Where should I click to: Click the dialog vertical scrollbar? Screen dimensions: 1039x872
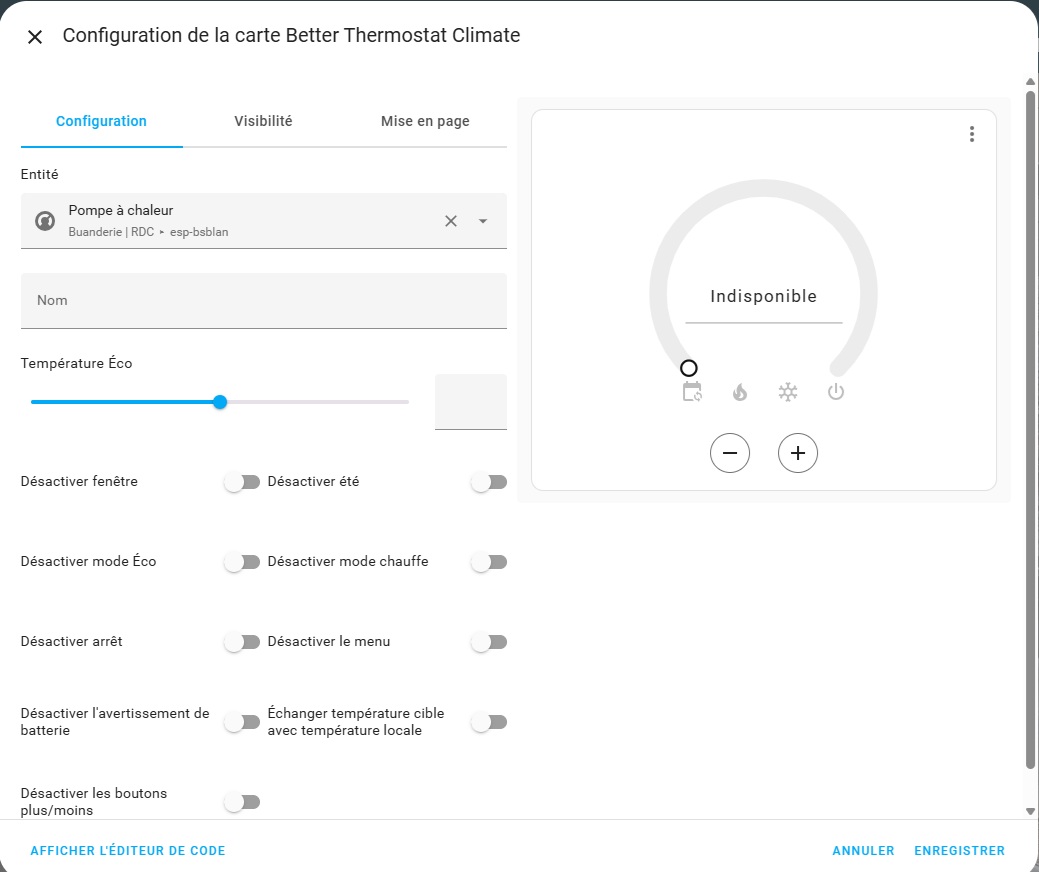(1030, 431)
